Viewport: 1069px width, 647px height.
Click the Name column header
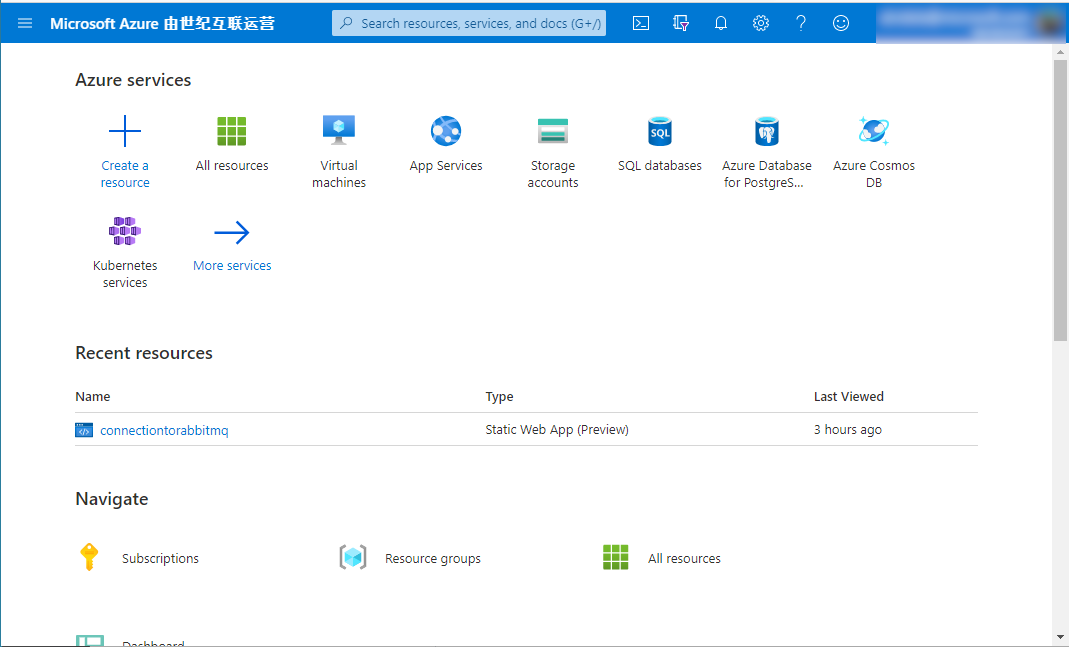93,397
